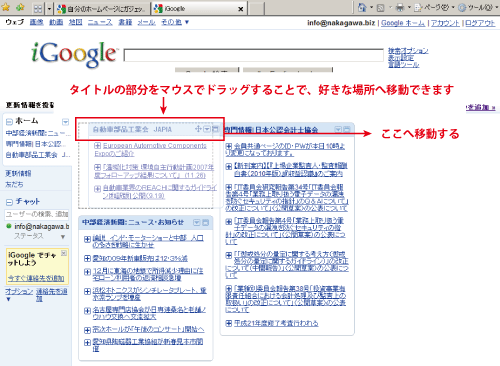The width and height of the screenshot is (500, 366).
Task: Open the 日本公認会計士協会 gadget menu dropdown
Action: coord(338,129)
